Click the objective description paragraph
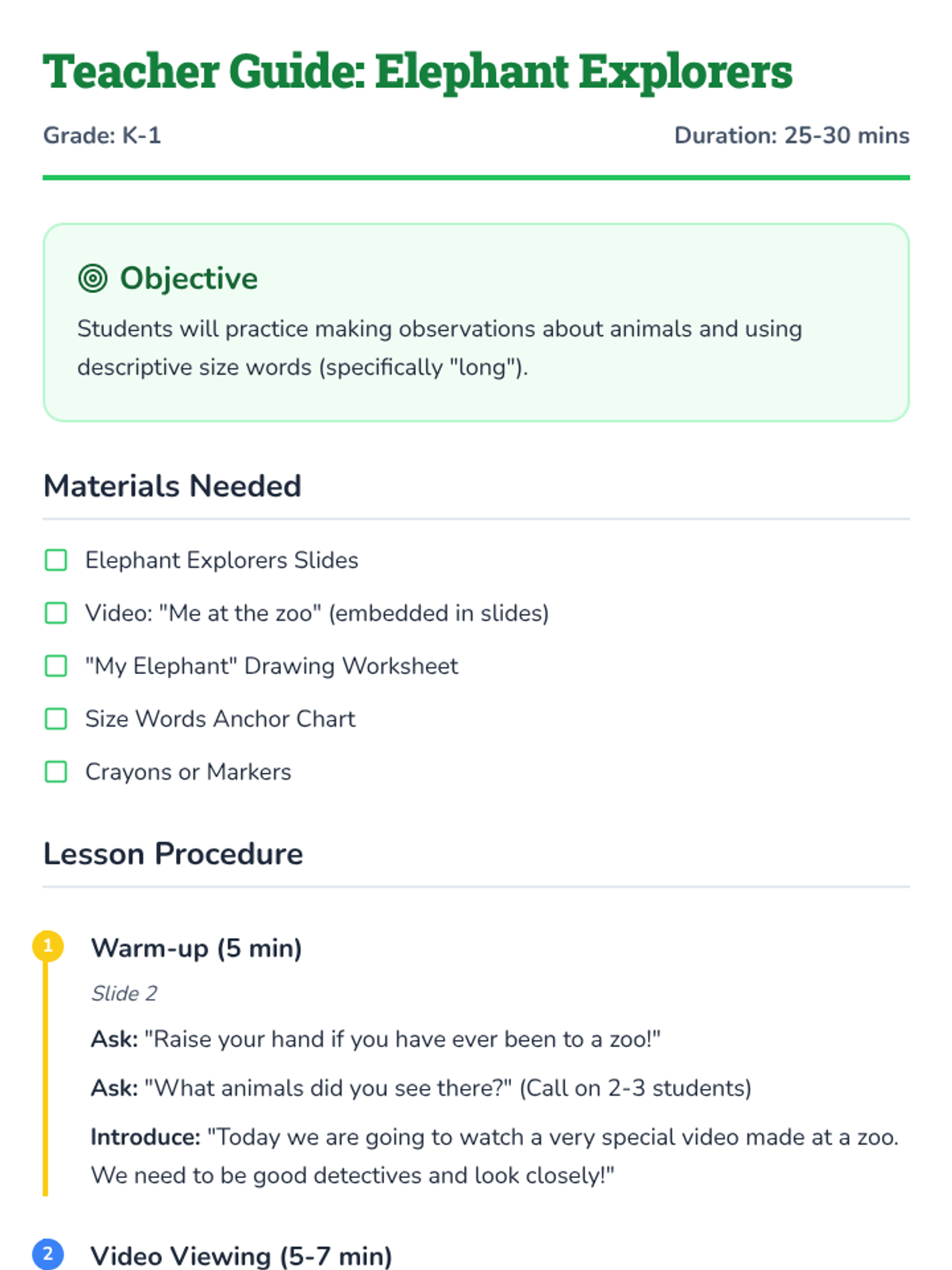Screen dimensions: 952x1270 tap(440, 348)
